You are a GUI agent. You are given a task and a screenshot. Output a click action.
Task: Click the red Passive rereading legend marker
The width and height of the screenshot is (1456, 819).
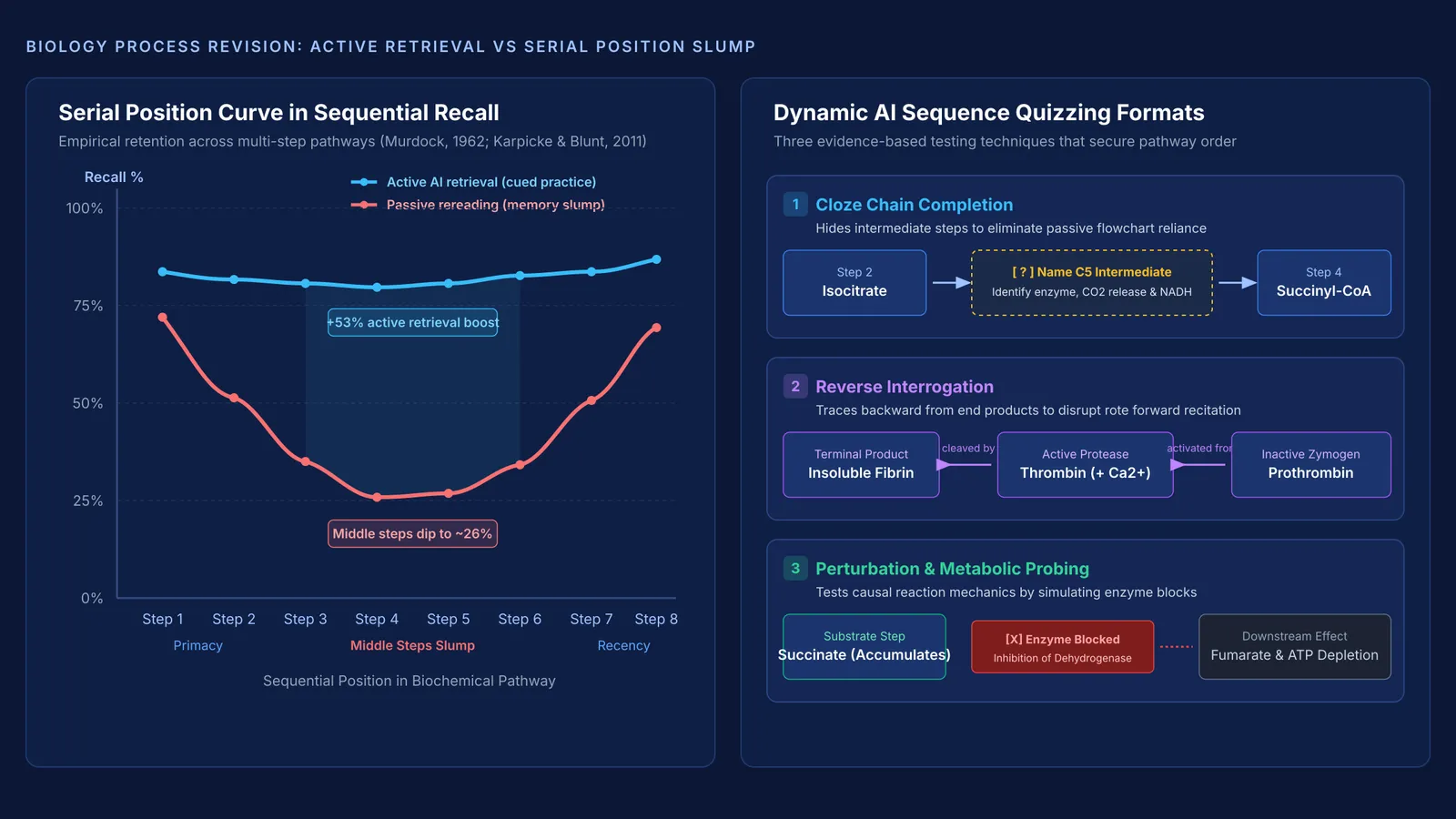pyautogui.click(x=364, y=205)
